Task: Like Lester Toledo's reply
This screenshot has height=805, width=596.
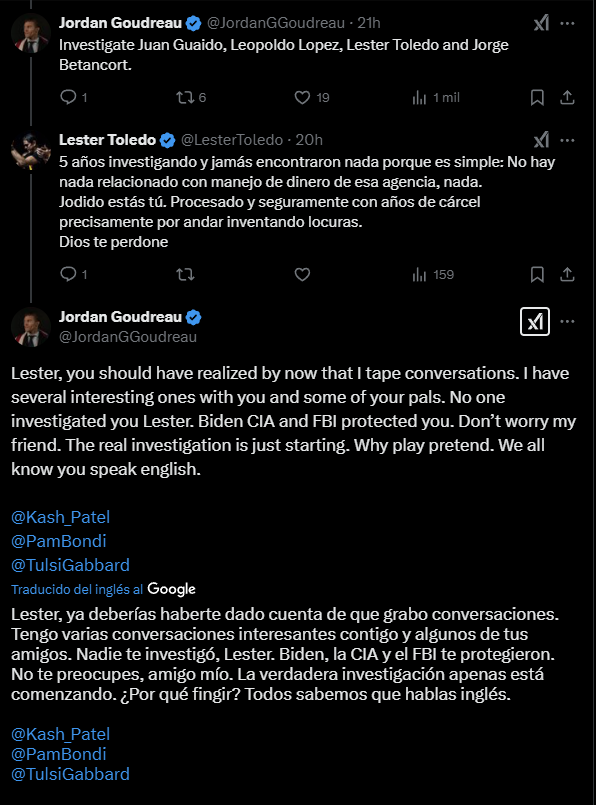Action: click(302, 274)
